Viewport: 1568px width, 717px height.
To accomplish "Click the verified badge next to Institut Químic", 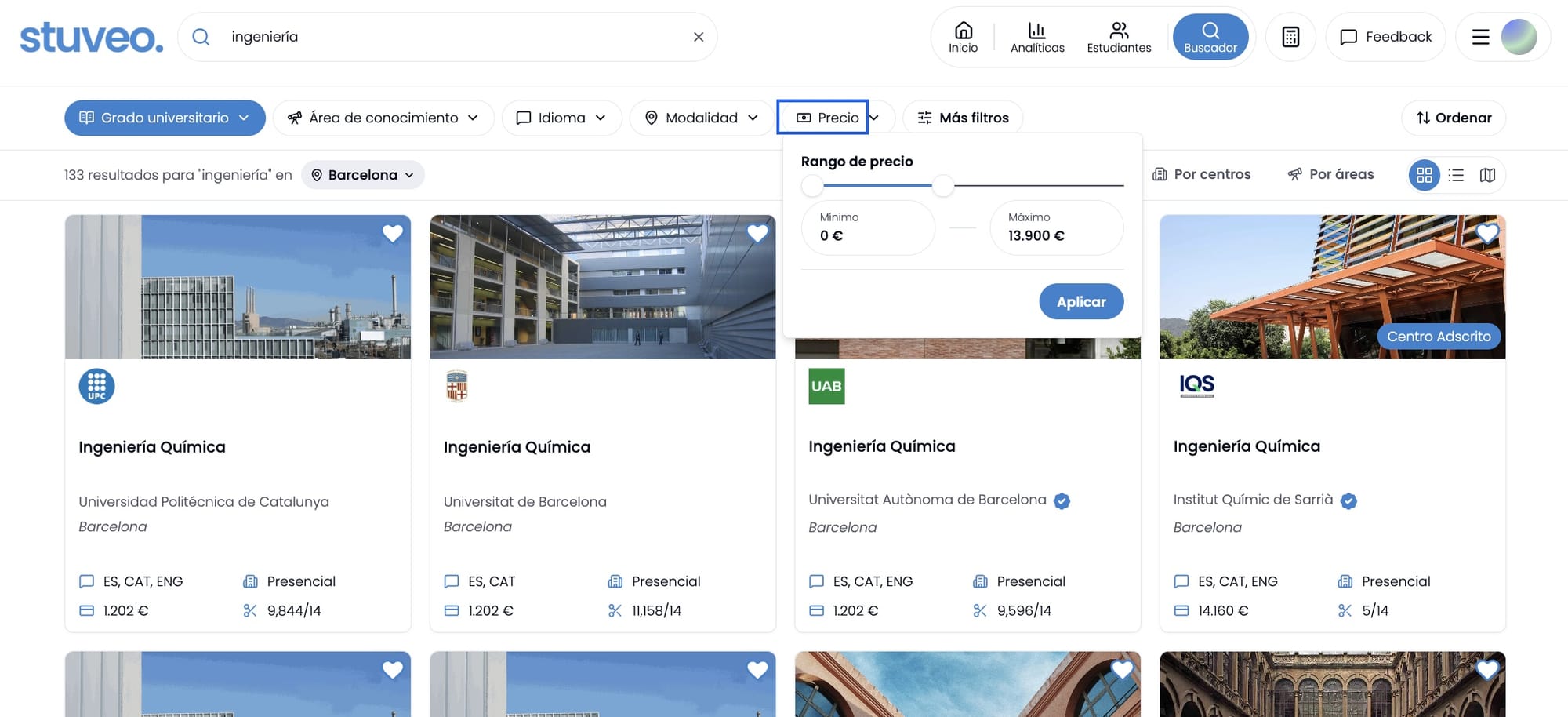I will (x=1348, y=500).
